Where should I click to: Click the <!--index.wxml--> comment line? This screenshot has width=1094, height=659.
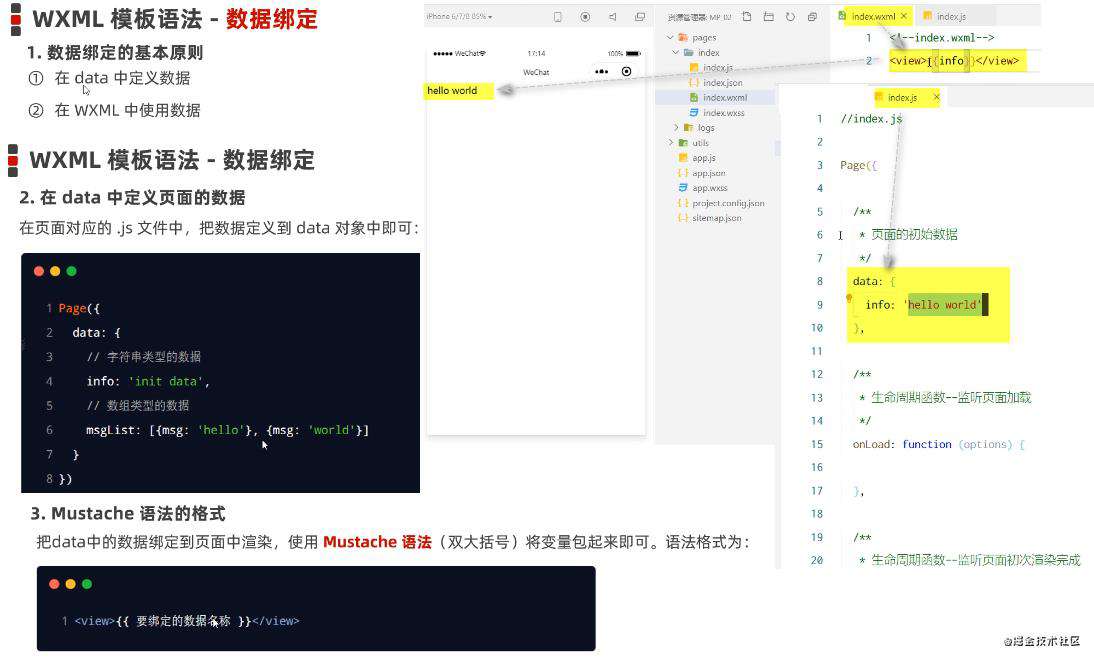[942, 38]
